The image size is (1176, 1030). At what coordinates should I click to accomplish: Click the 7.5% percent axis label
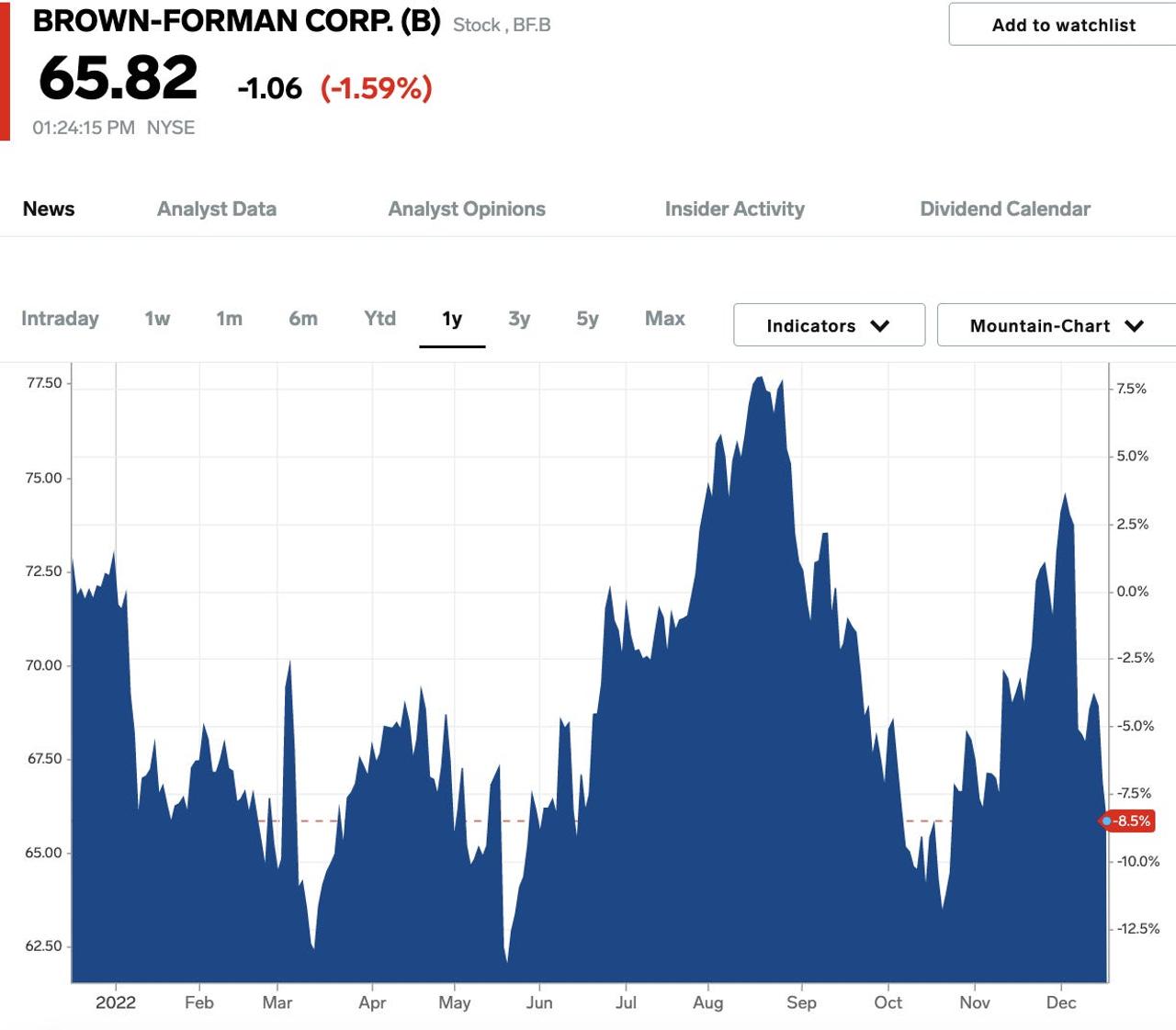click(x=1132, y=389)
